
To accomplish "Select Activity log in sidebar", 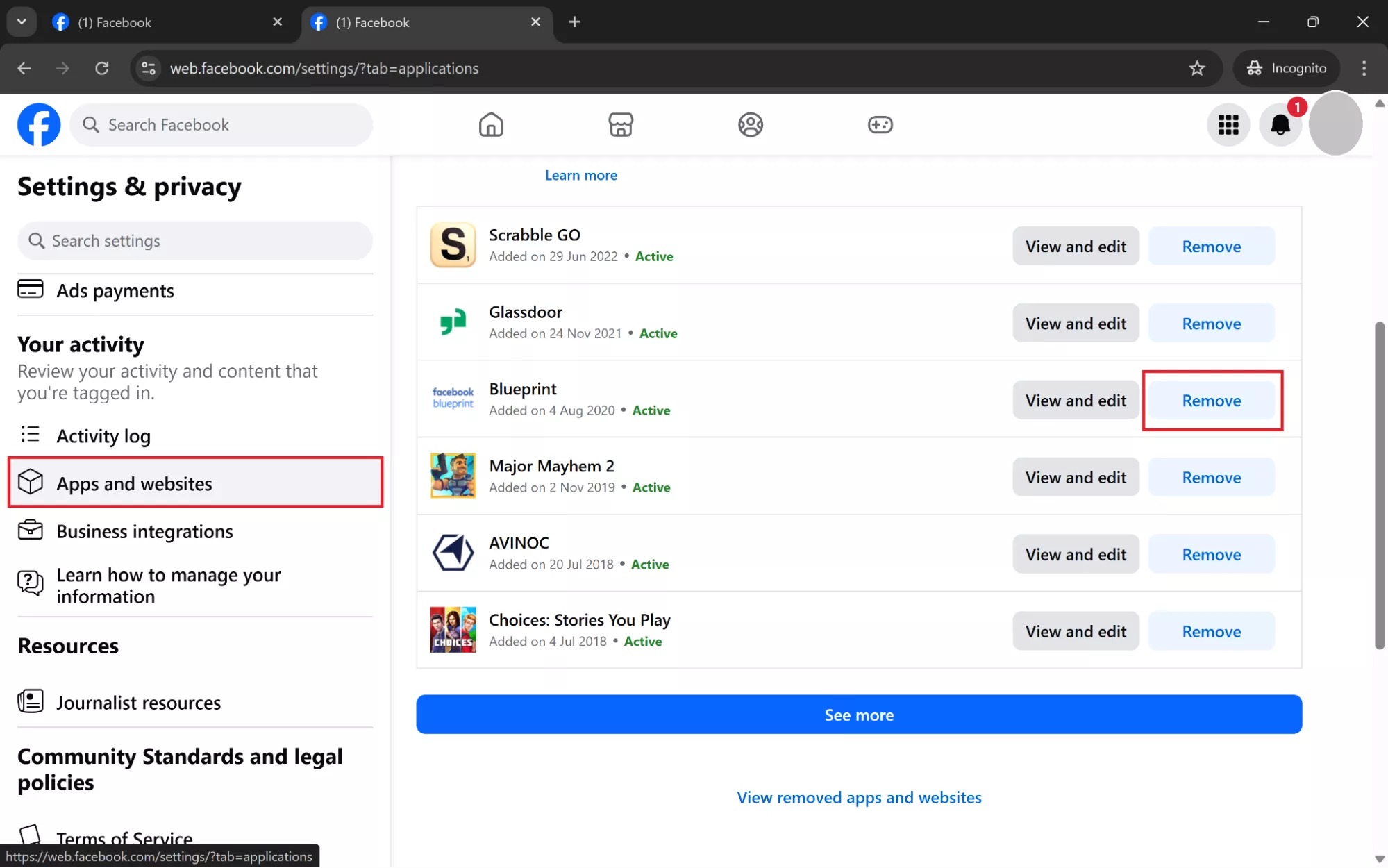I will click(103, 436).
